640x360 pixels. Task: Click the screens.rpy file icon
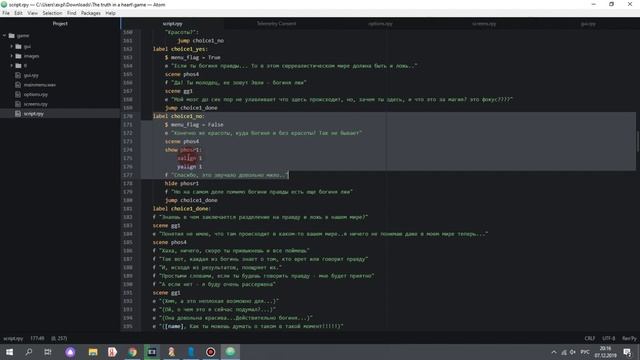coord(18,104)
